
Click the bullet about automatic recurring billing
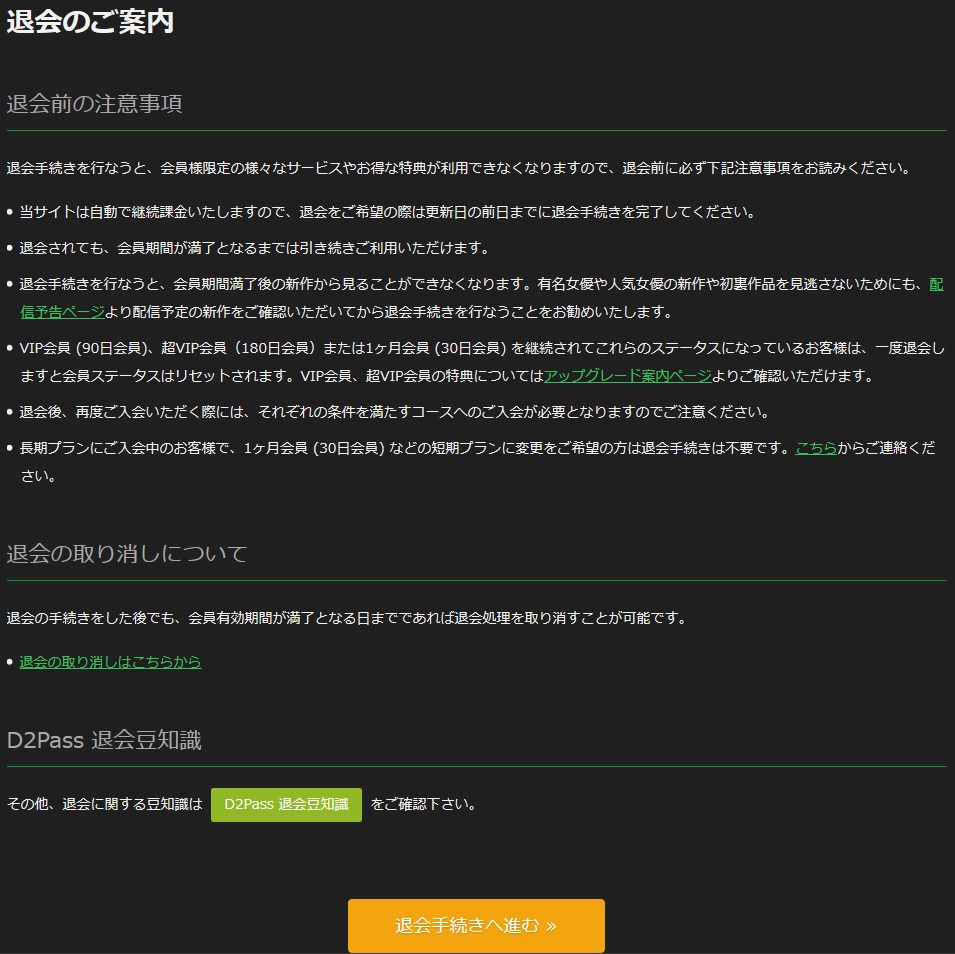400,209
